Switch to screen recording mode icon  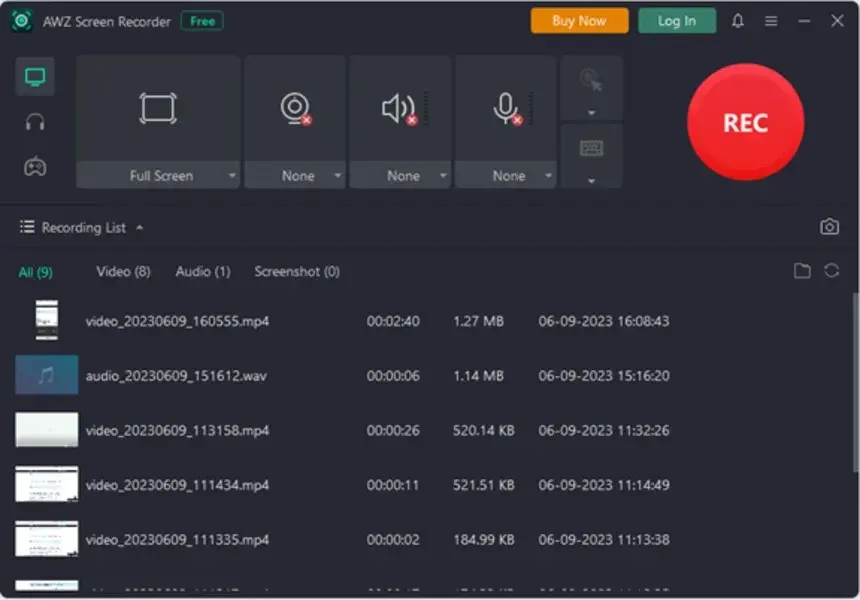click(35, 77)
